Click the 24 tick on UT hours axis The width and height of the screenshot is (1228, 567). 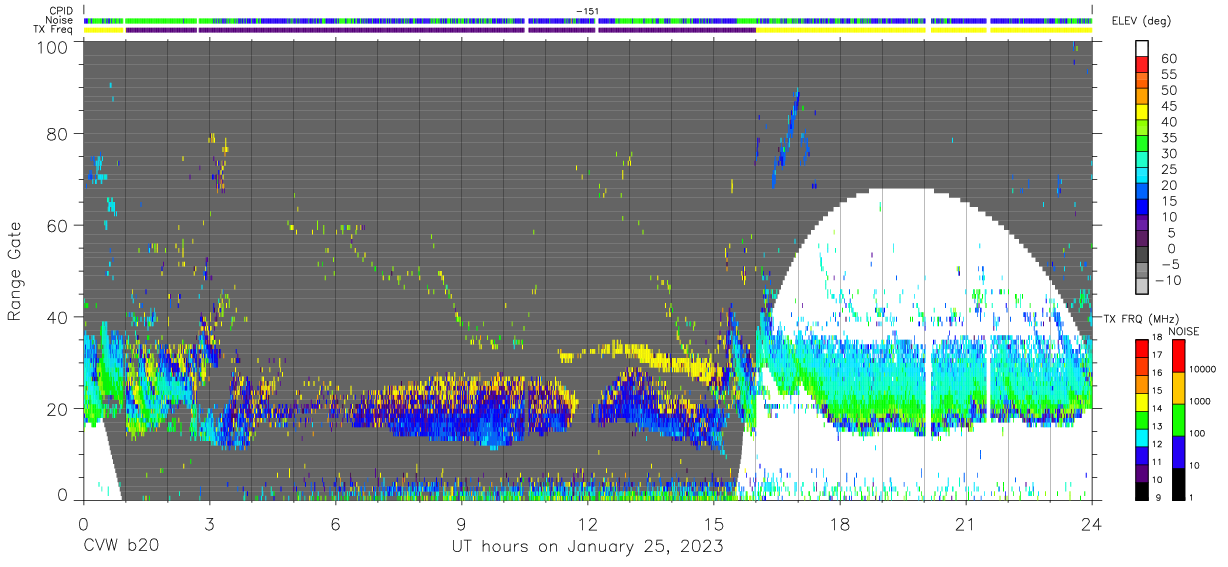pyautogui.click(x=1092, y=523)
